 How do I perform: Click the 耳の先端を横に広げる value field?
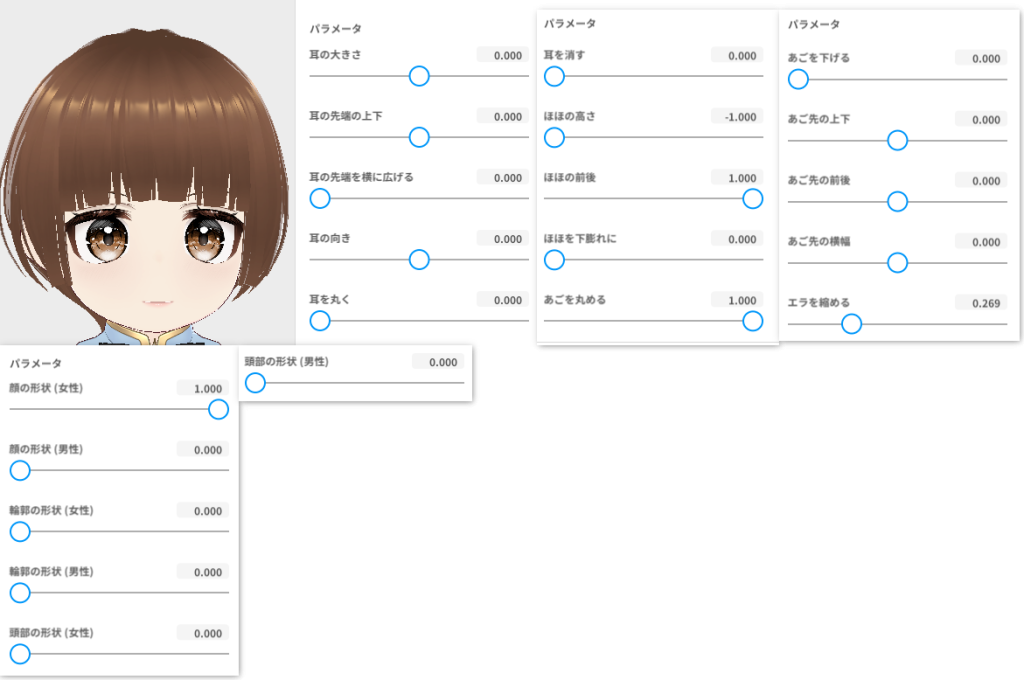pos(503,178)
